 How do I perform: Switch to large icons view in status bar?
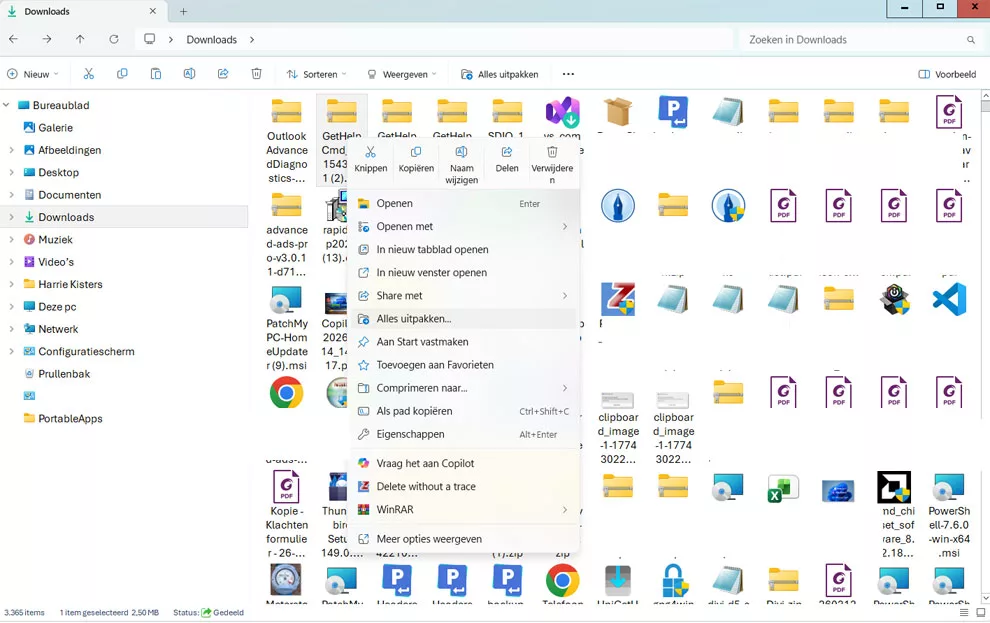click(979, 612)
